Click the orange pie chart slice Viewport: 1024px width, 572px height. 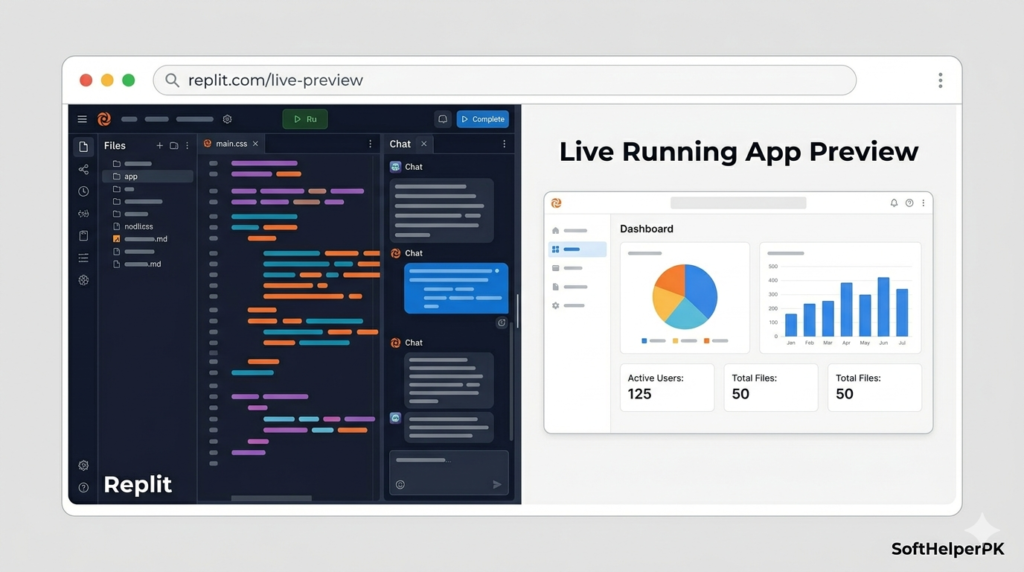coord(673,277)
